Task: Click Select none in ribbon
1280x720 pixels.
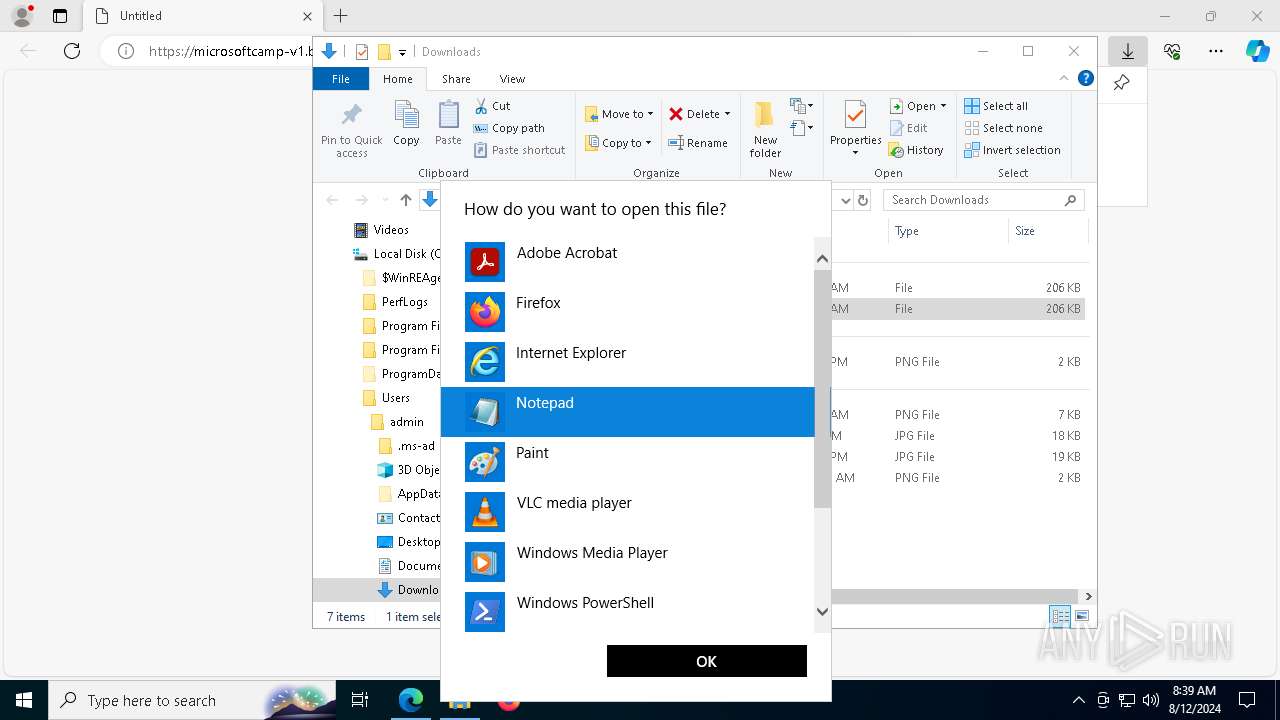Action: [x=1004, y=128]
